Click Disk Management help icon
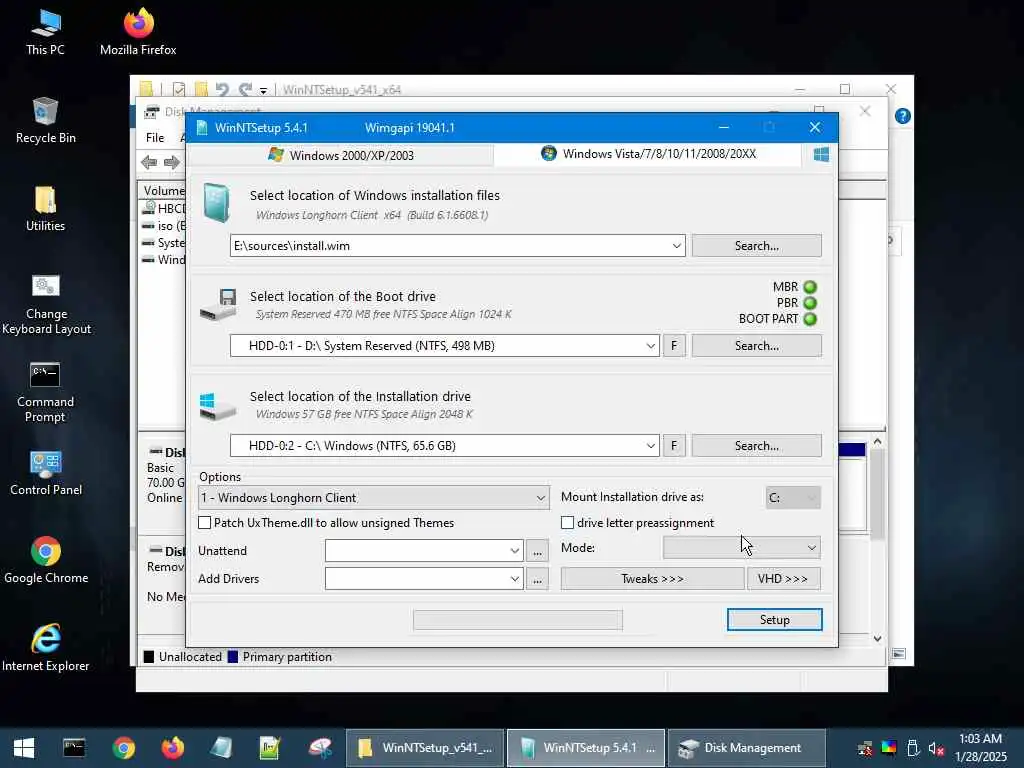 (903, 116)
